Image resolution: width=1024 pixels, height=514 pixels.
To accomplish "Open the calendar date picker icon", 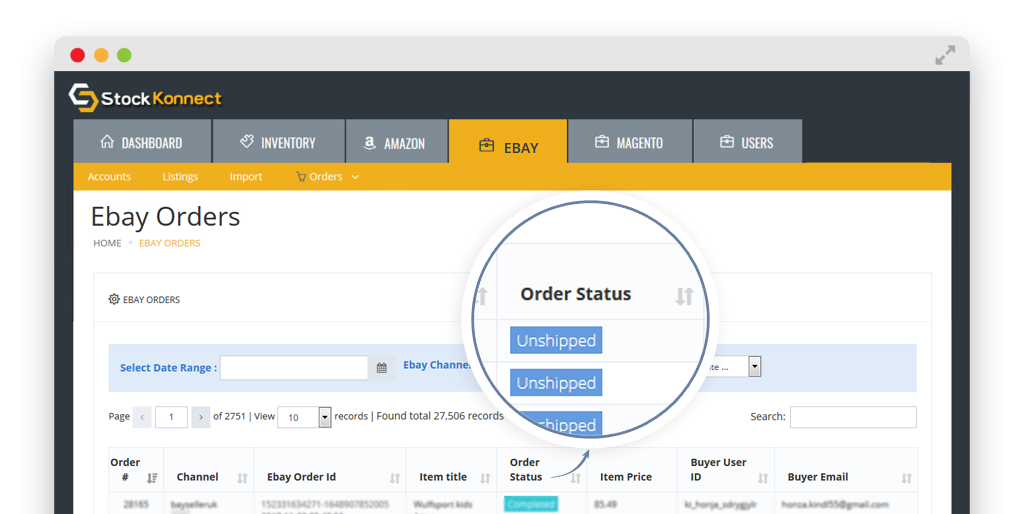I will point(382,368).
